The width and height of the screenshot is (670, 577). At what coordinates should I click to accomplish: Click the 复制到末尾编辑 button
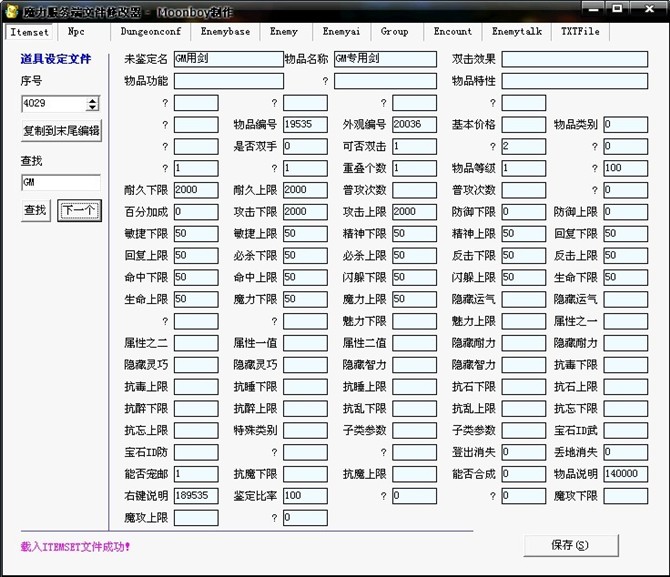(x=61, y=131)
